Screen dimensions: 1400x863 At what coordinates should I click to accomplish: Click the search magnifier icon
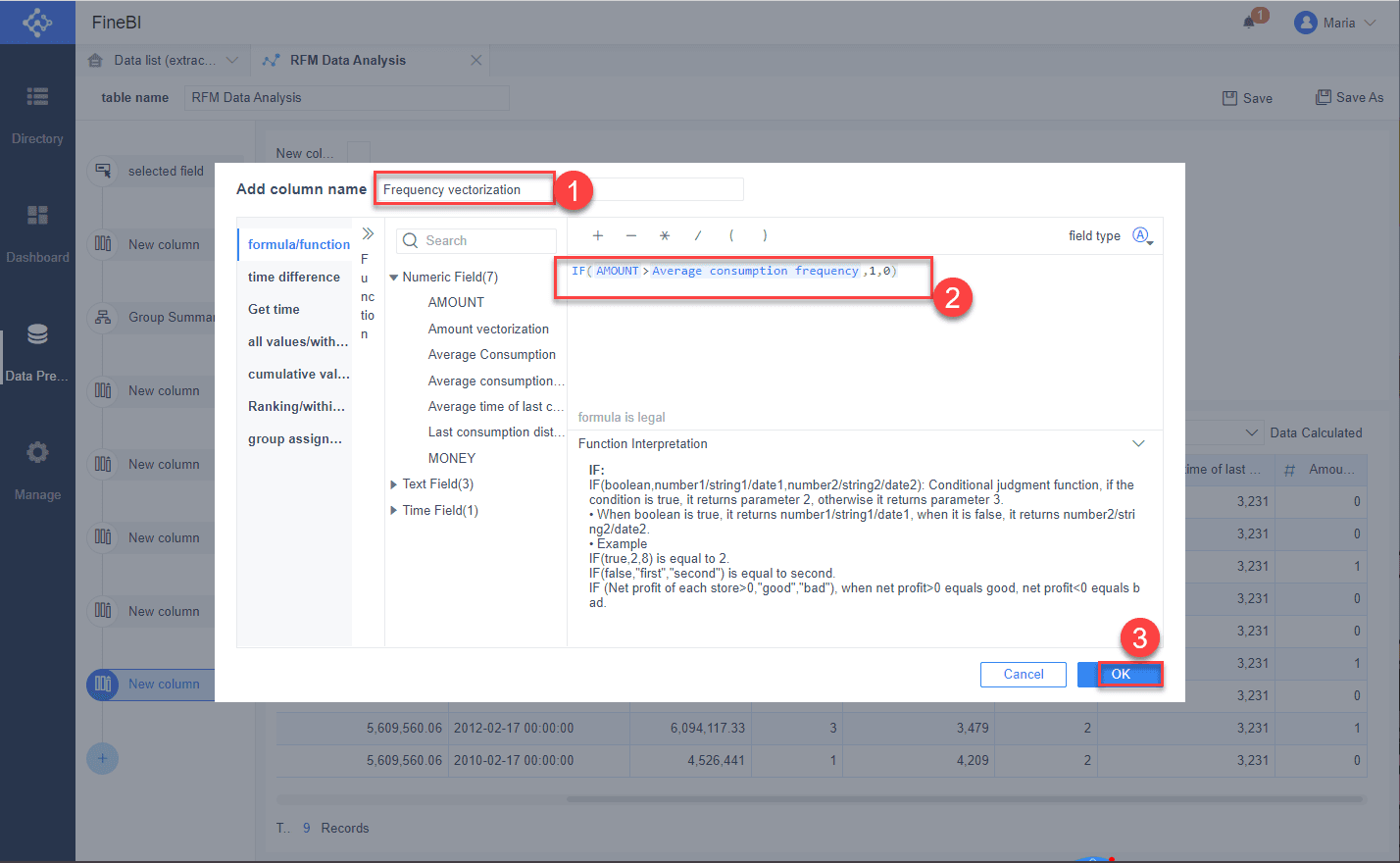[x=411, y=241]
